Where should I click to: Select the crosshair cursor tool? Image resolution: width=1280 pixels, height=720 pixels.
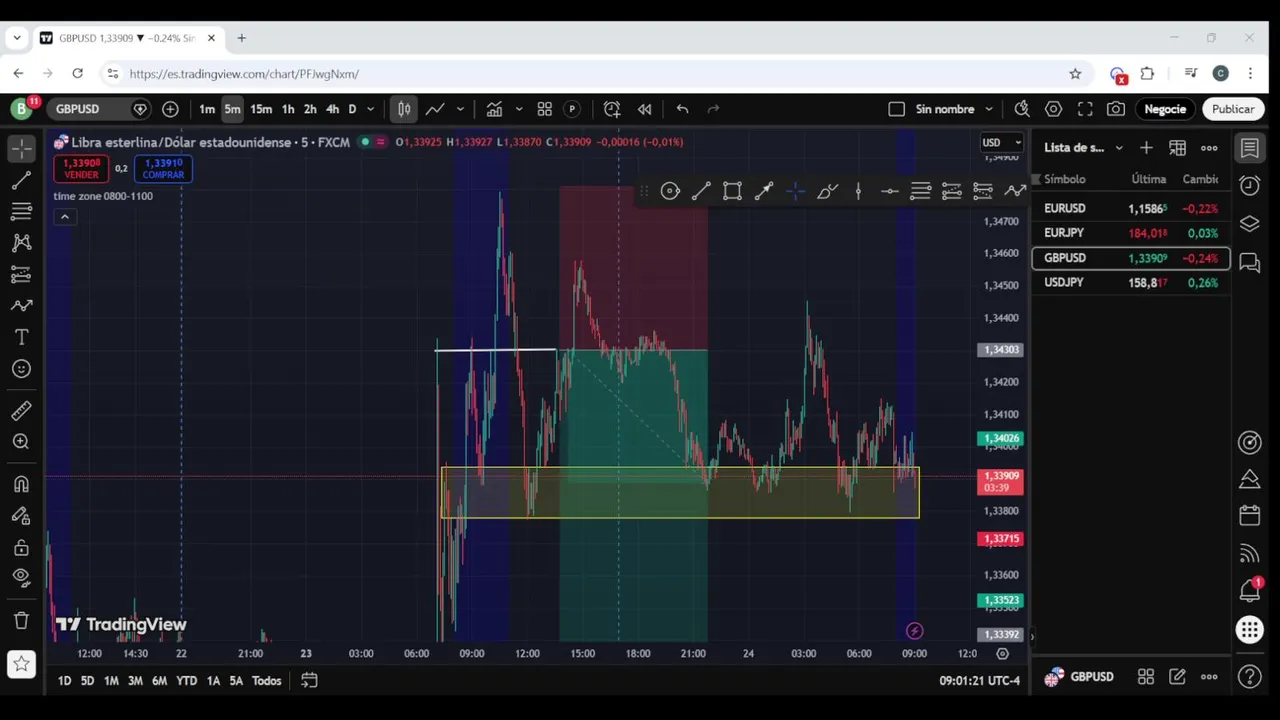pos(21,148)
